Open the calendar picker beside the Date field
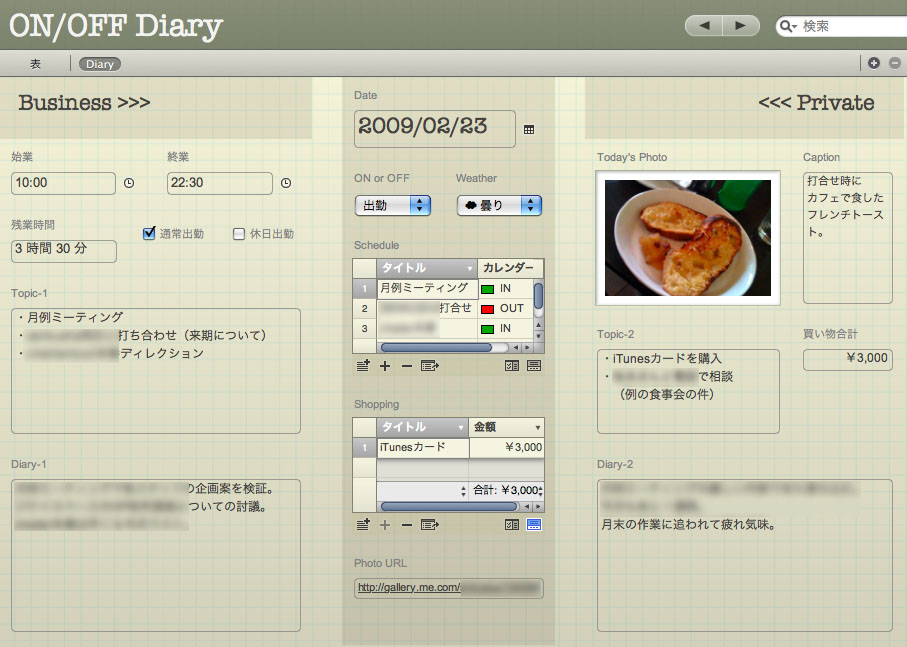This screenshot has width=907, height=647. pos(529,129)
